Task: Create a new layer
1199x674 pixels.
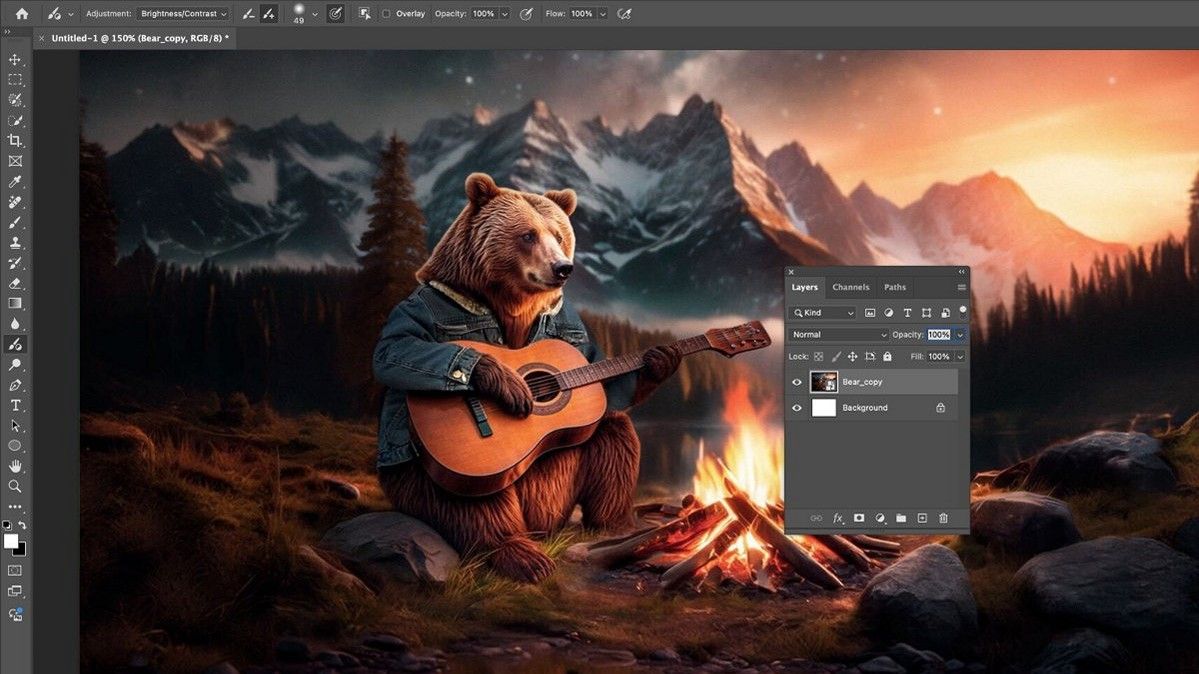Action: (922, 518)
